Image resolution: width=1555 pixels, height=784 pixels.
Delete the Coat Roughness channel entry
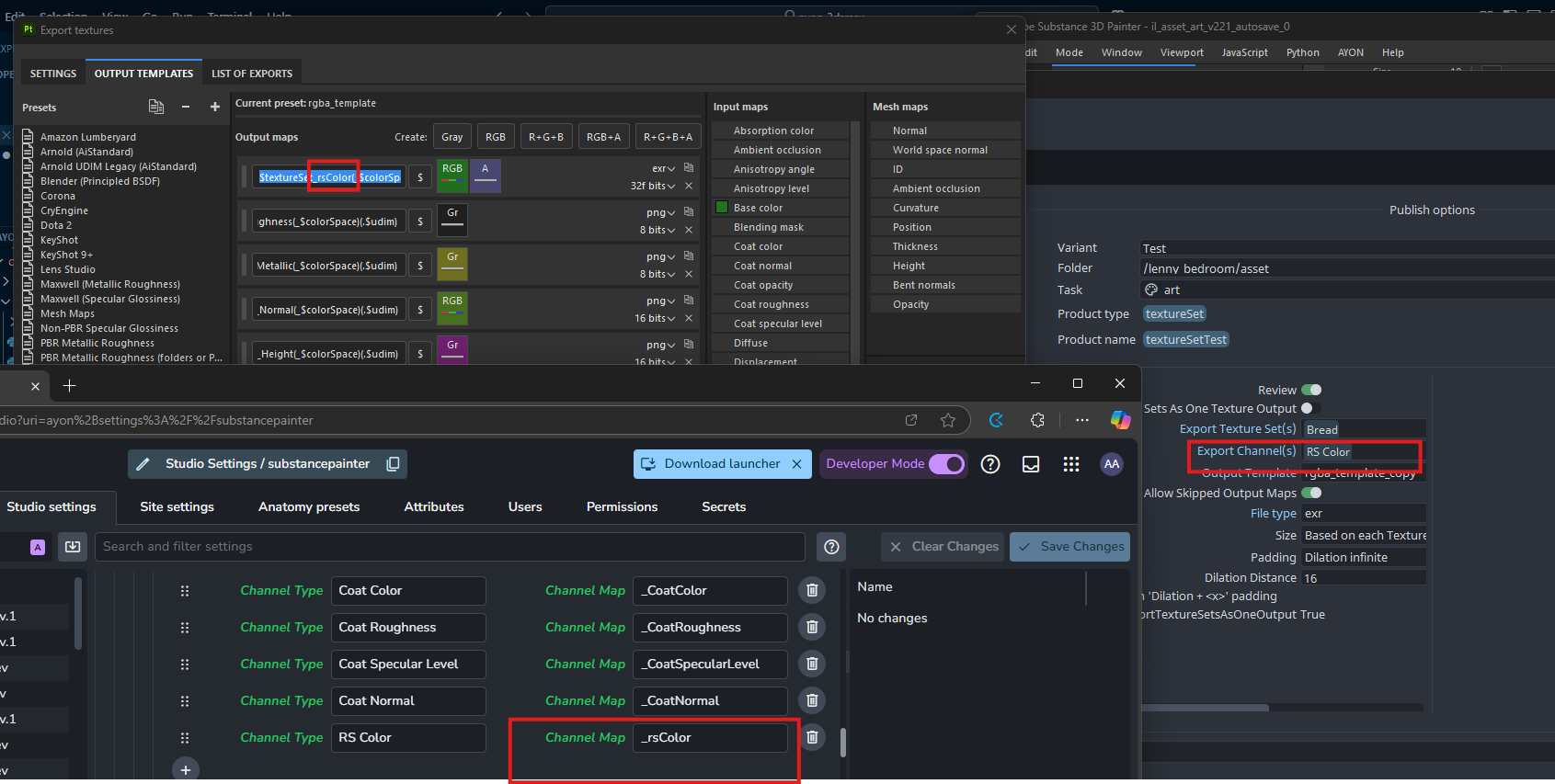tap(812, 627)
